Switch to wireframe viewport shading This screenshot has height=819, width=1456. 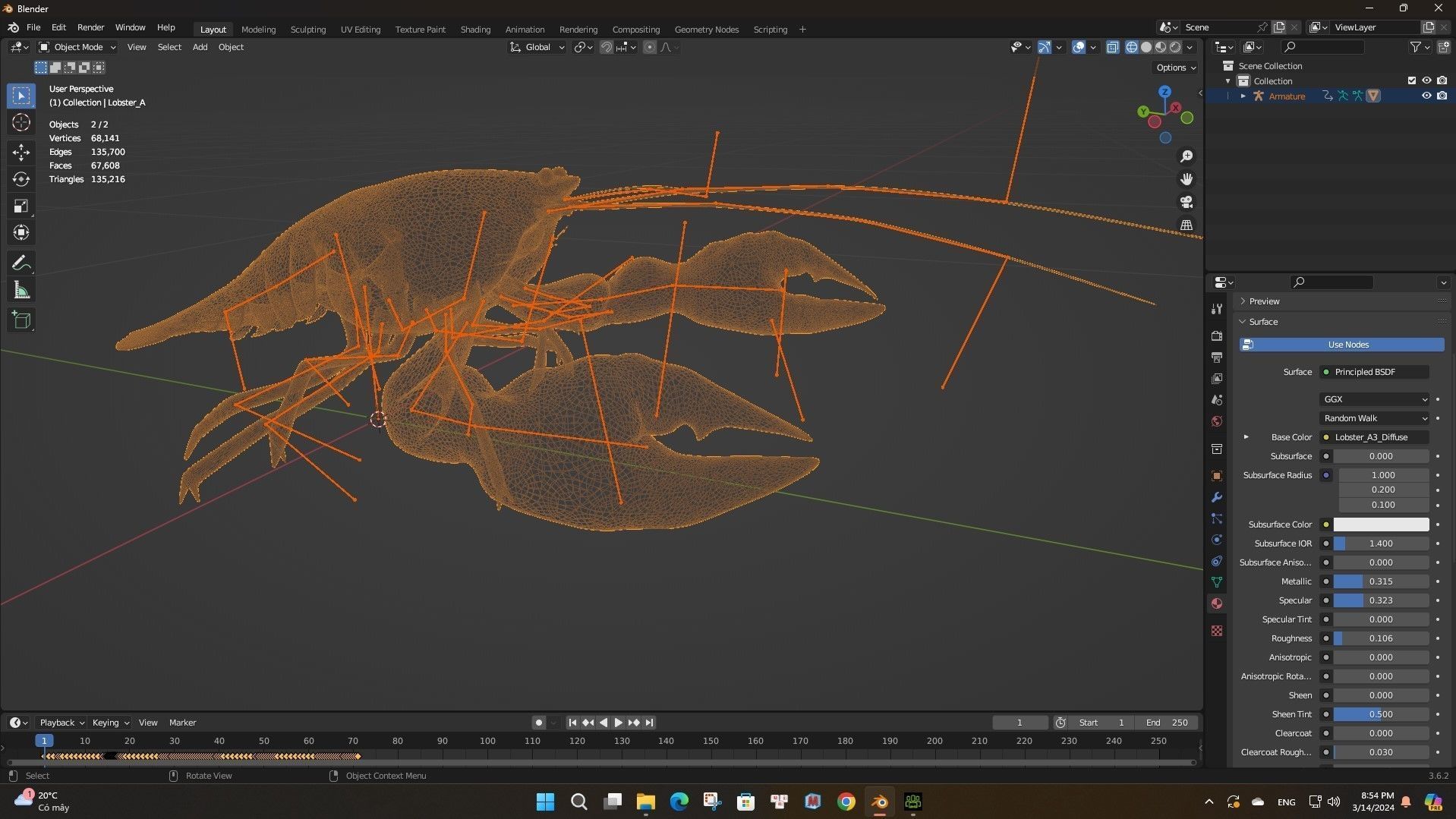(x=1131, y=47)
